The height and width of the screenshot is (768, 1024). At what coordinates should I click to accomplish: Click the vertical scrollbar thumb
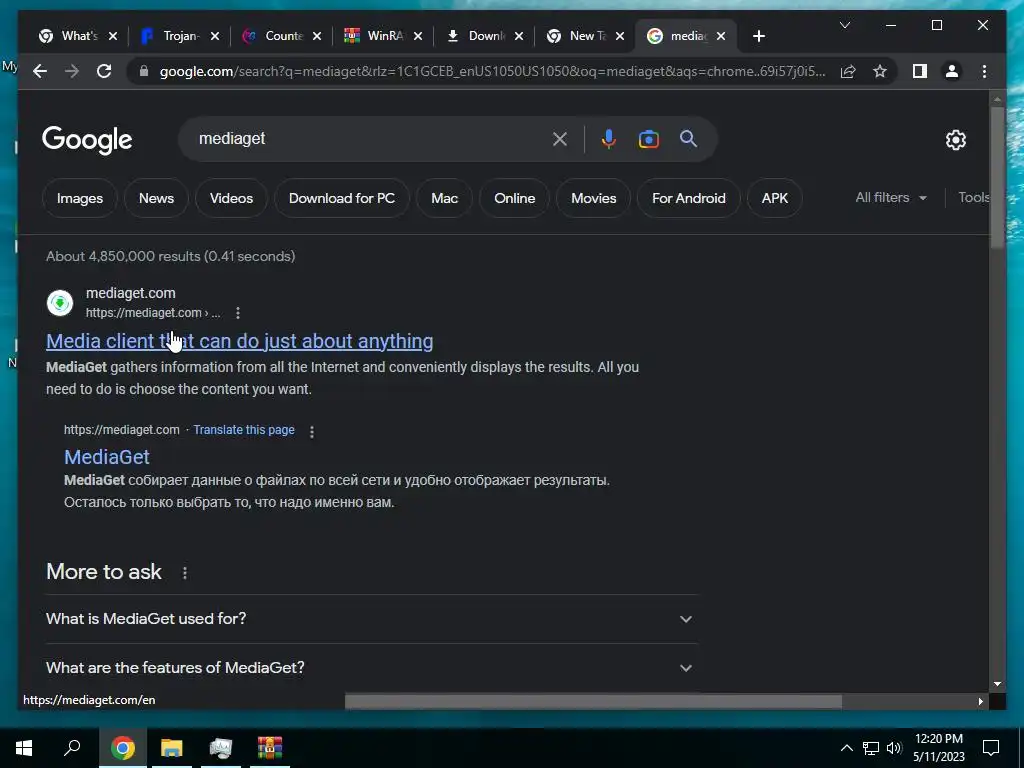click(997, 178)
